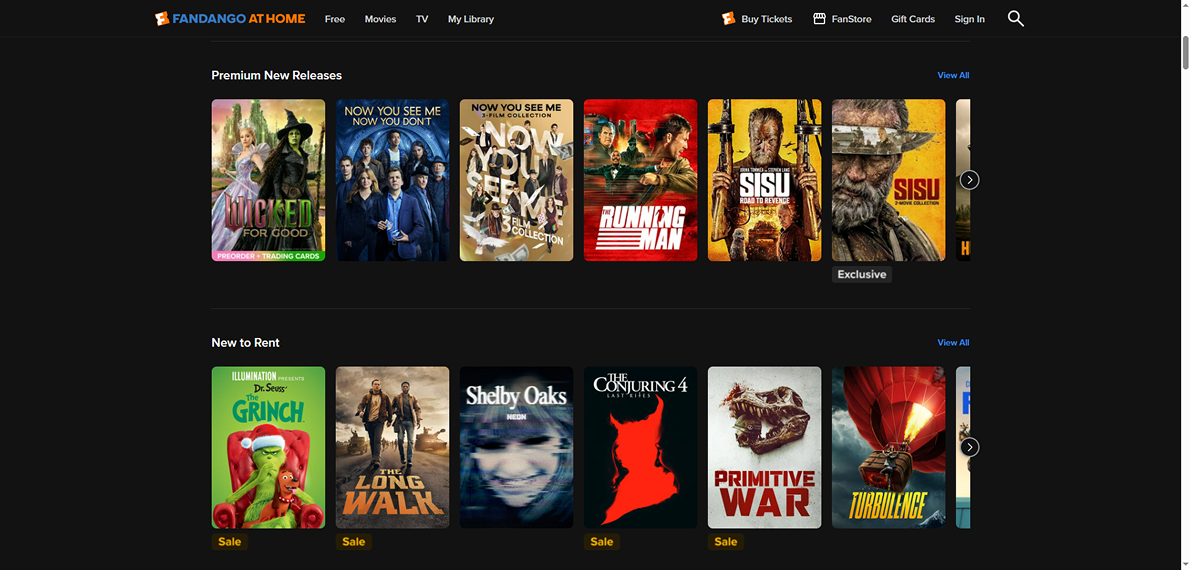Click the page's vertical scrollbar thumb
The height and width of the screenshot is (570, 1190).
(1185, 52)
